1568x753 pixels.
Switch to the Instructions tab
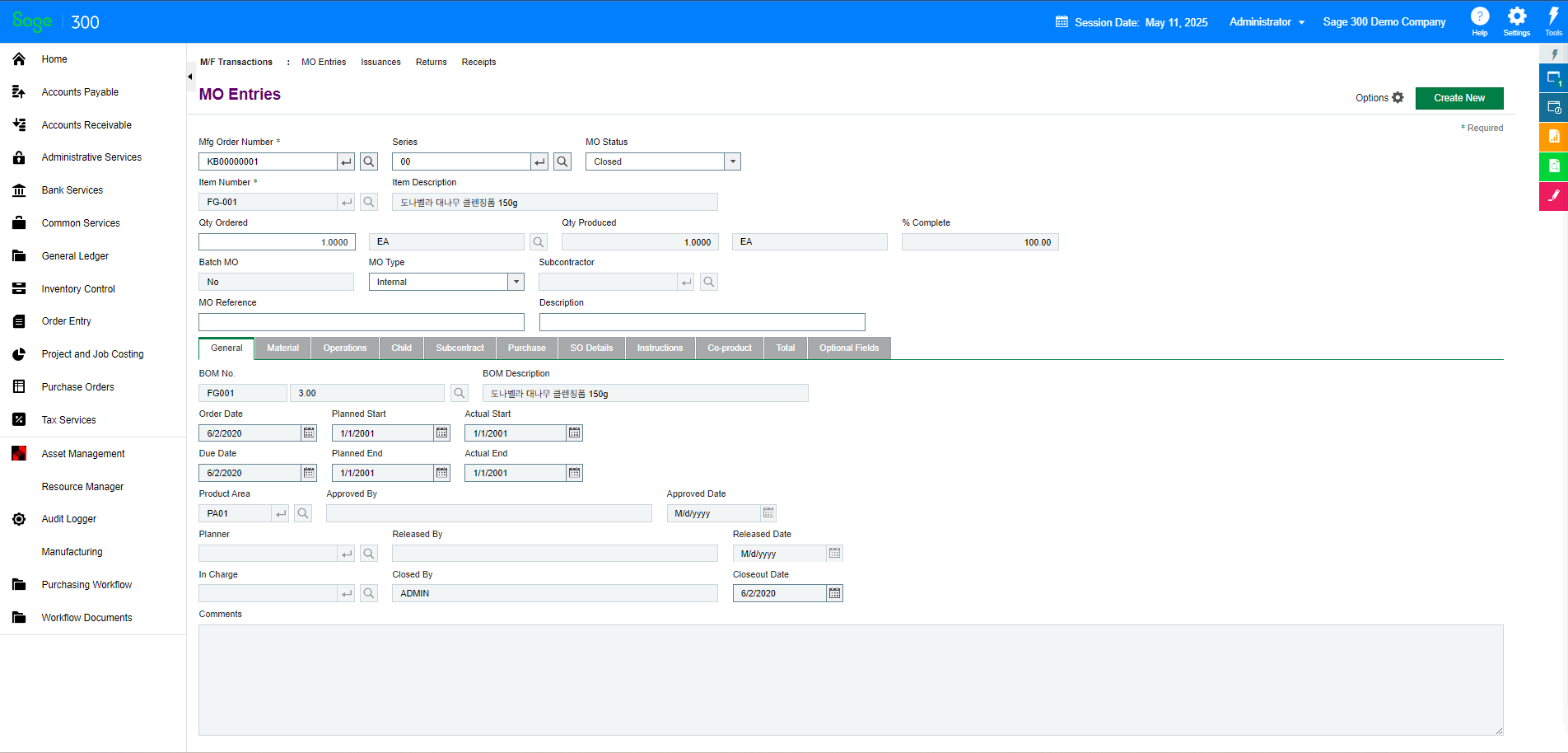(x=660, y=348)
